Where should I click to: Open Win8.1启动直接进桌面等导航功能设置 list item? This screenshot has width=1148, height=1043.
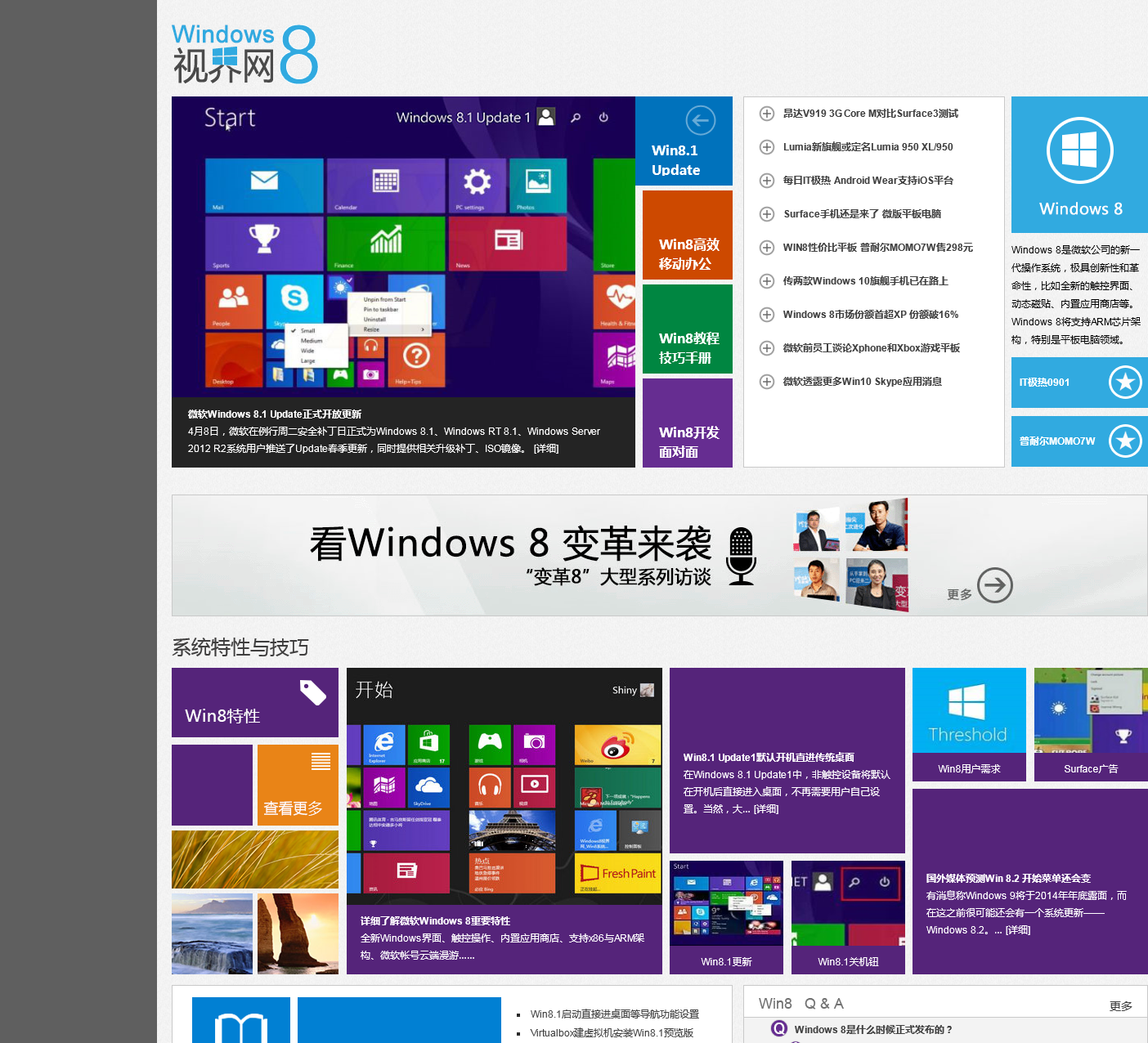[x=615, y=1014]
